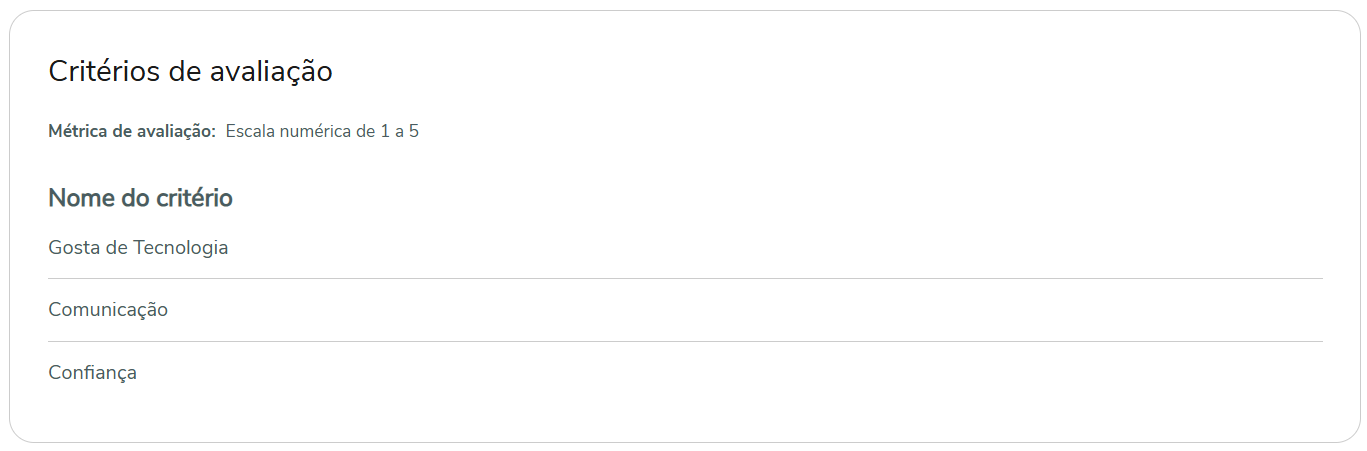Click the word "Escala" in metric value
Image resolution: width=1367 pixels, height=451 pixels.
point(249,131)
